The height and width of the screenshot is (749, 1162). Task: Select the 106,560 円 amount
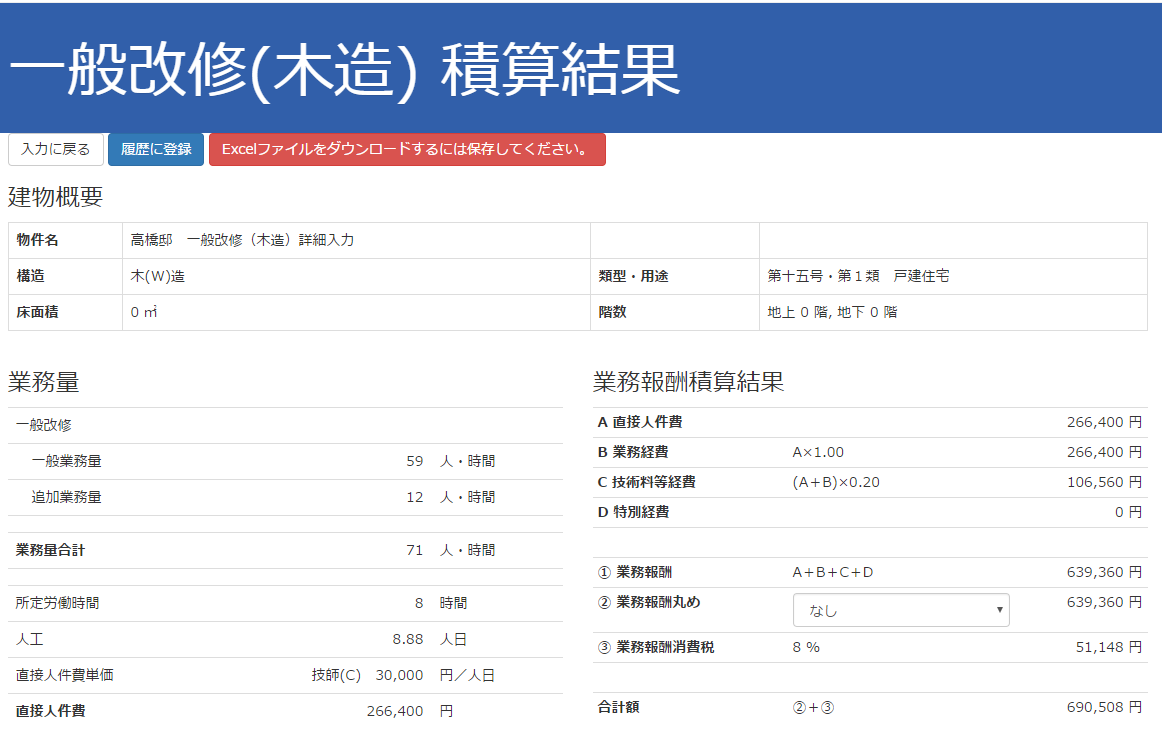(x=1104, y=482)
